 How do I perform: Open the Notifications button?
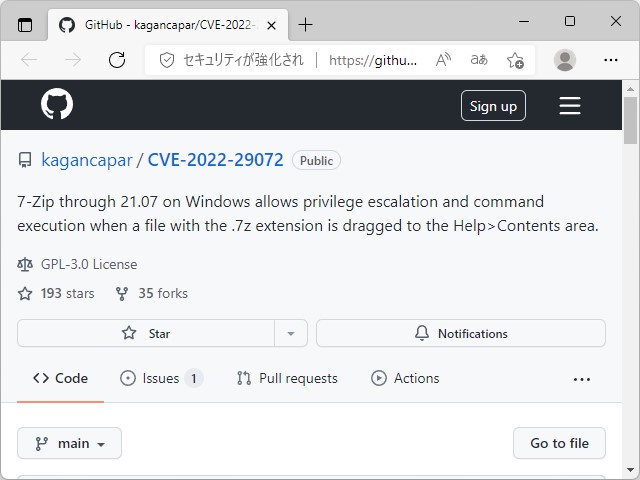(461, 333)
